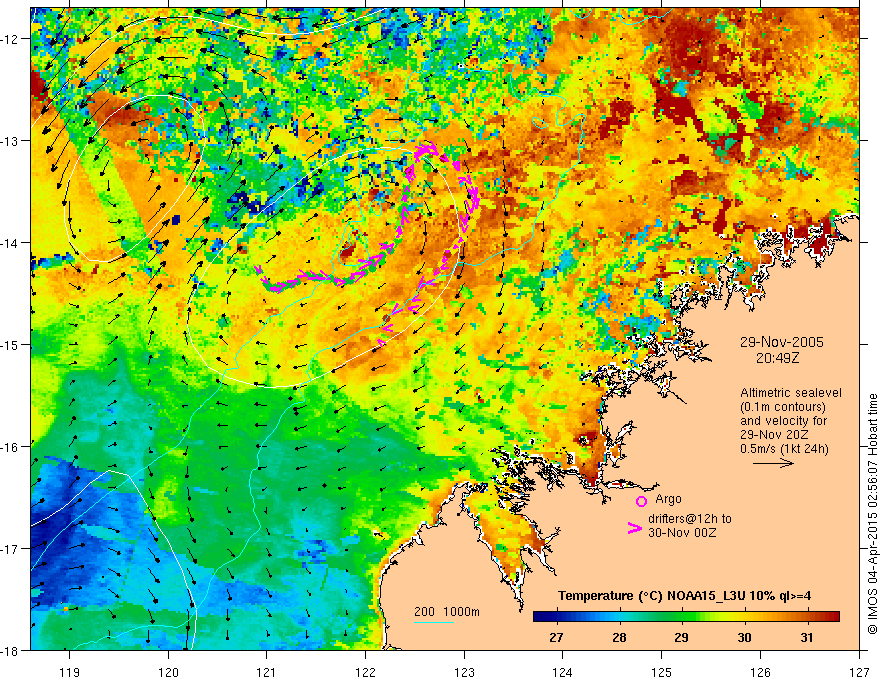
Task: Click the latitude axis label -17
Action: [11, 549]
